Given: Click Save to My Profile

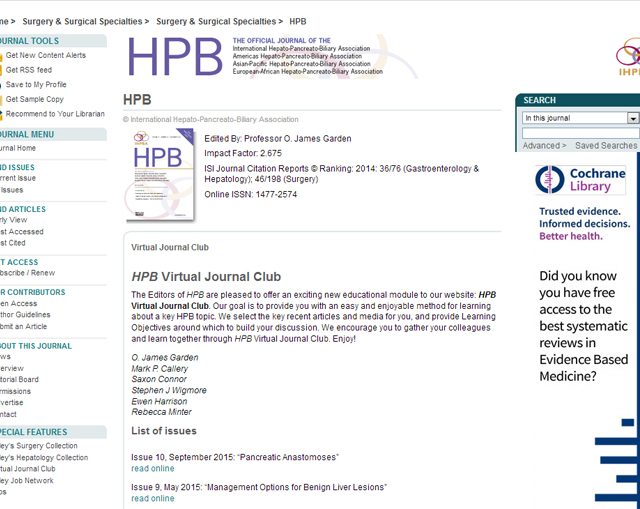Looking at the screenshot, I should click(x=36, y=85).
